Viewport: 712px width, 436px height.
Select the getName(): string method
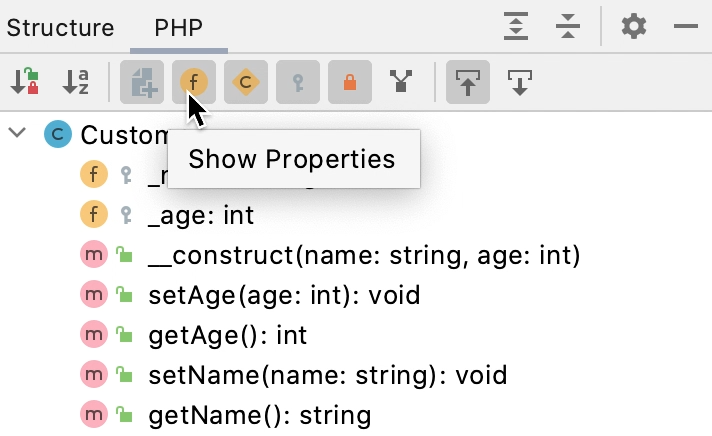point(259,414)
